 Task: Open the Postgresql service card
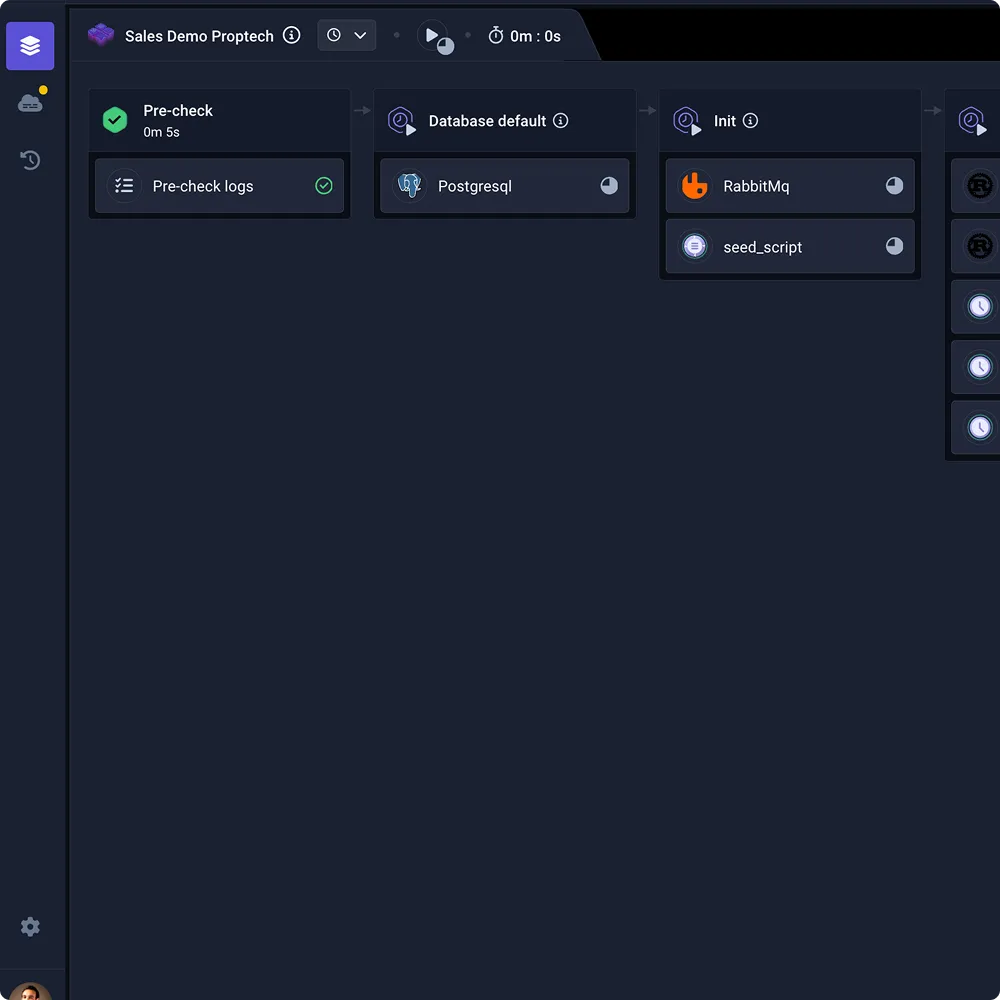504,186
